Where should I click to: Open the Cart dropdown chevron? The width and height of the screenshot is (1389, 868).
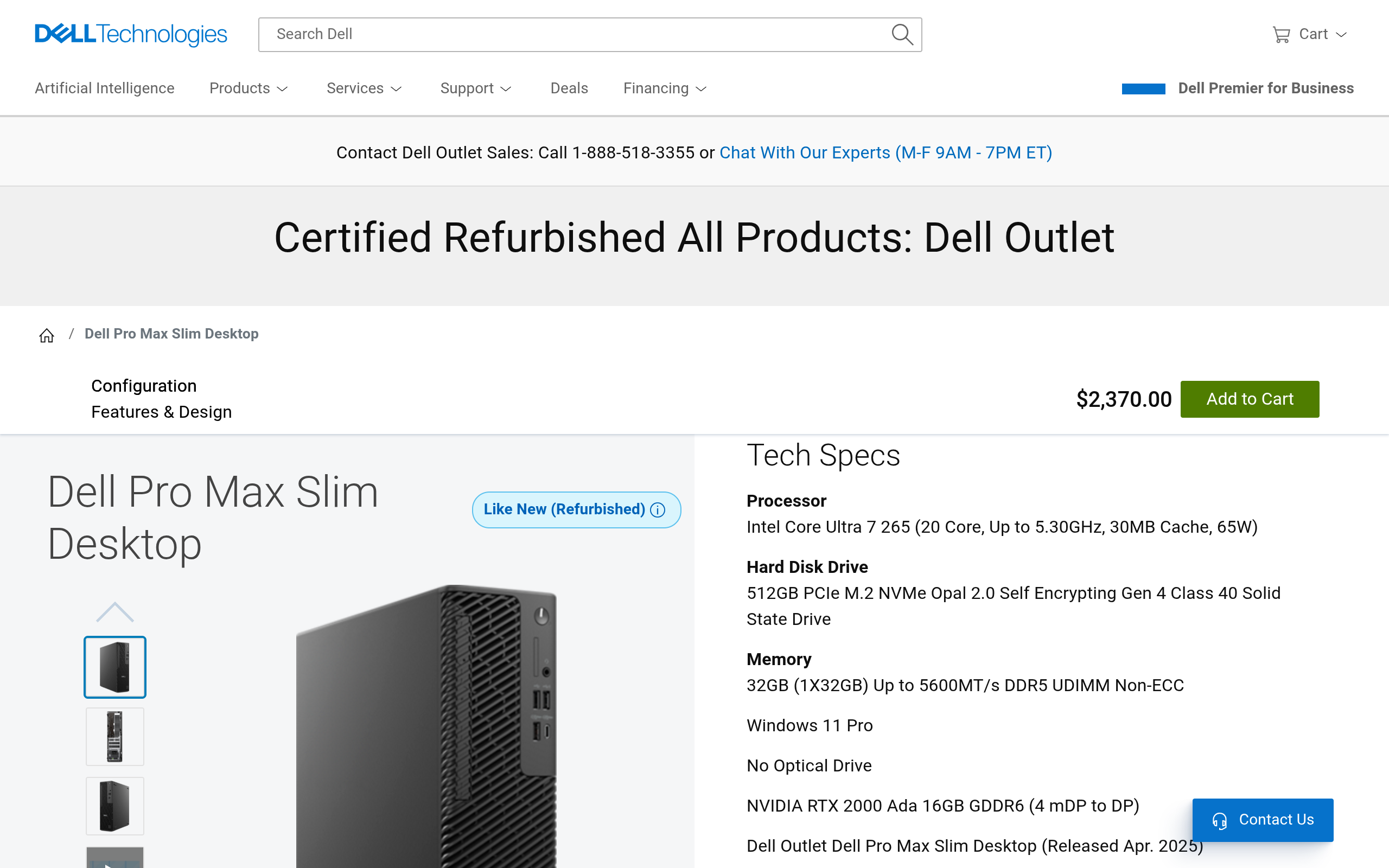pyautogui.click(x=1341, y=34)
